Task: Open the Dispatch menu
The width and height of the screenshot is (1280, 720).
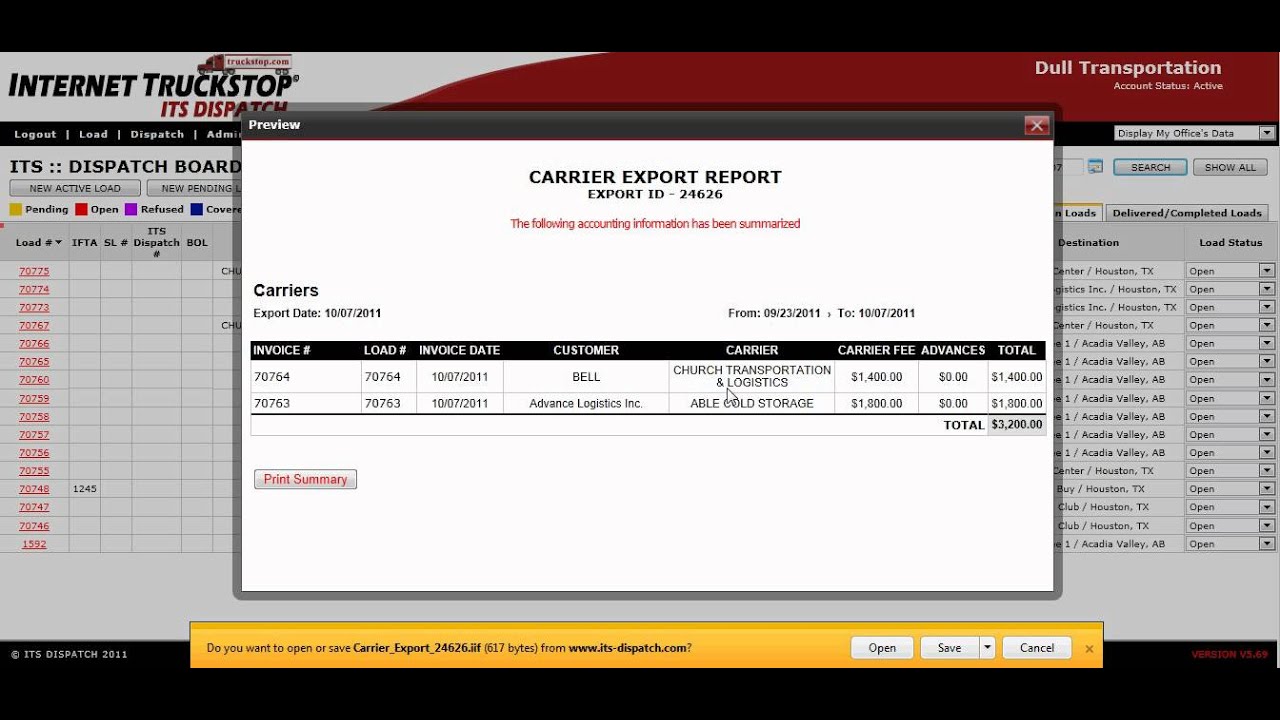Action: [x=157, y=134]
